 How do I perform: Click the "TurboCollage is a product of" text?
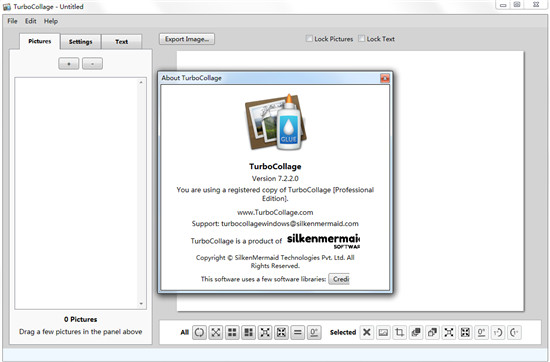click(x=236, y=241)
